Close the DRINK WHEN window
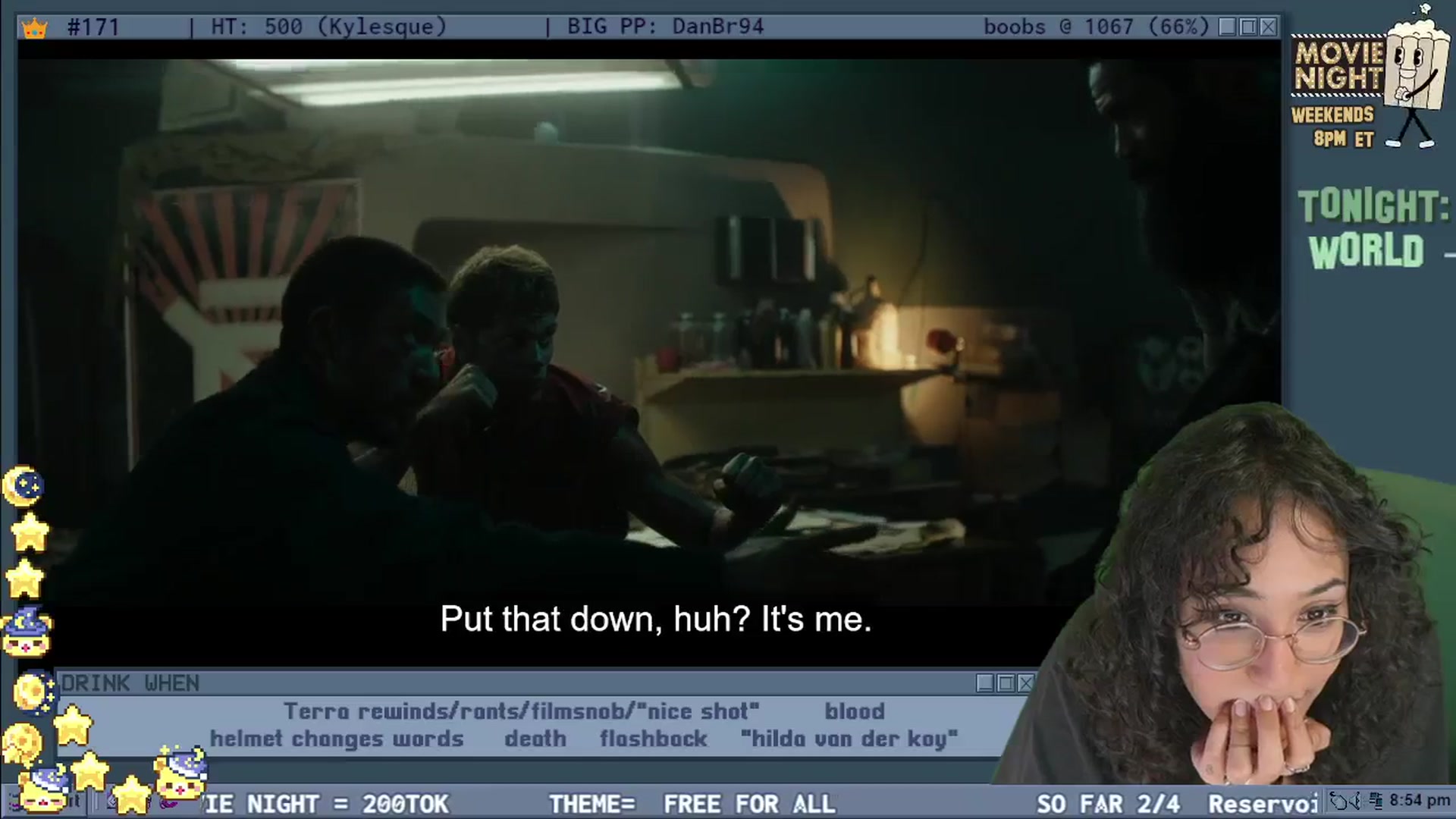 tap(1026, 683)
